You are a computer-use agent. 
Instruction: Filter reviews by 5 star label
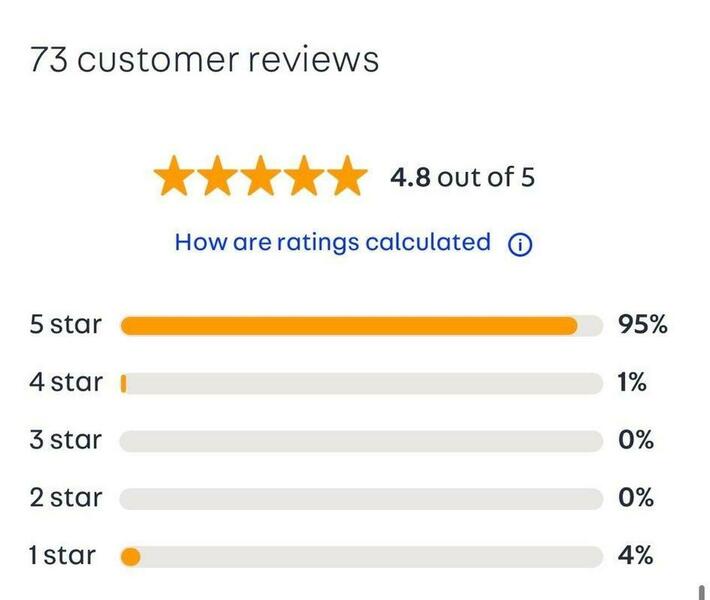(66, 324)
